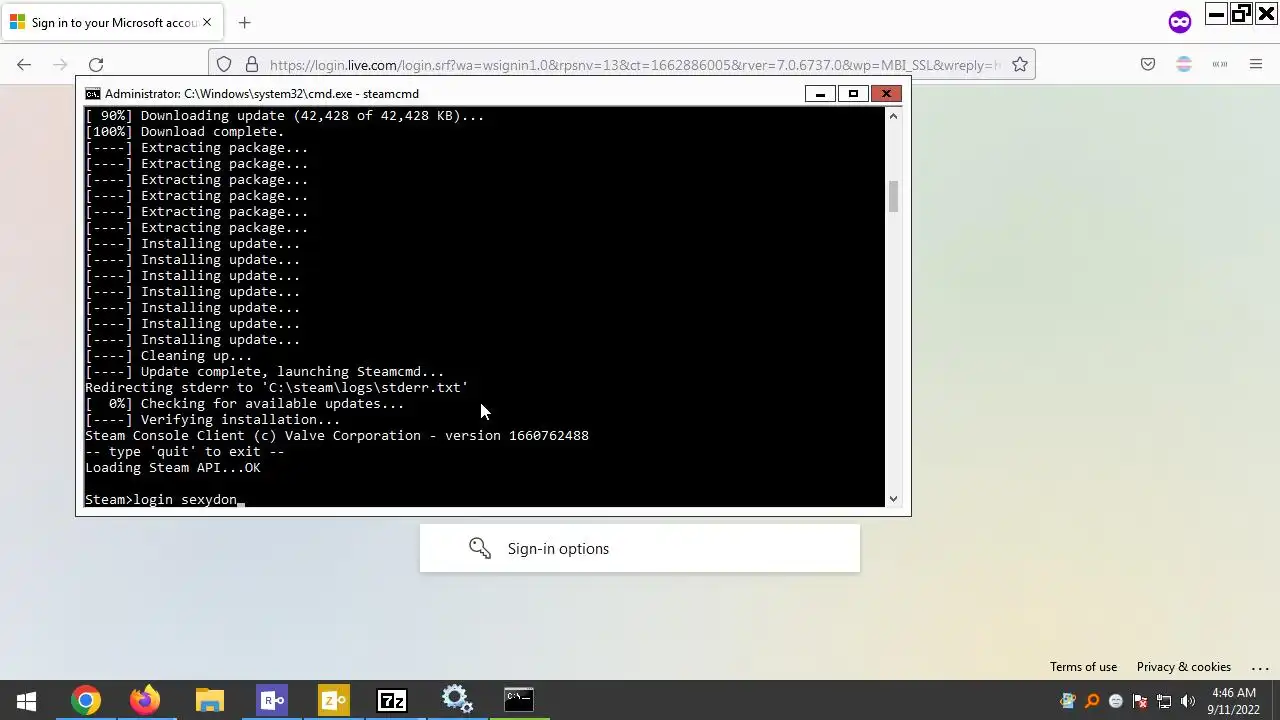Image resolution: width=1280 pixels, height=720 pixels.
Task: Reload the current page in Firefox
Action: point(96,65)
